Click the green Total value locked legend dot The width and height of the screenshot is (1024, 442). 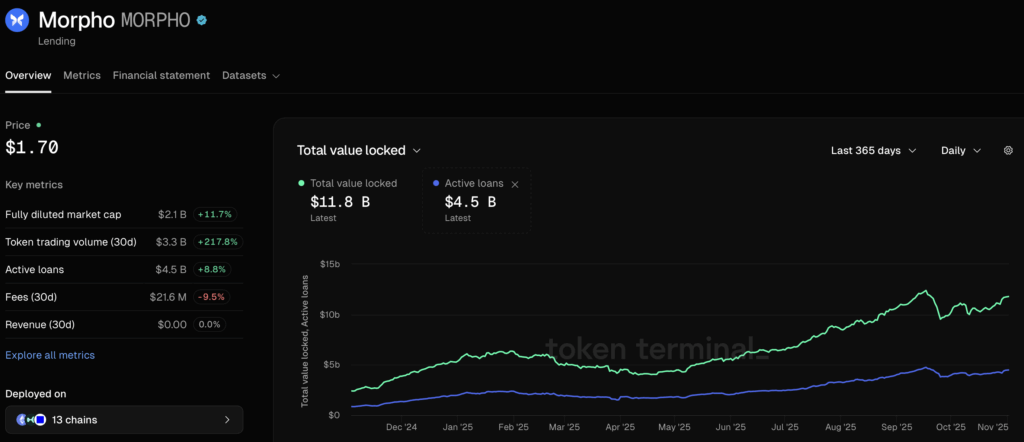tap(302, 184)
